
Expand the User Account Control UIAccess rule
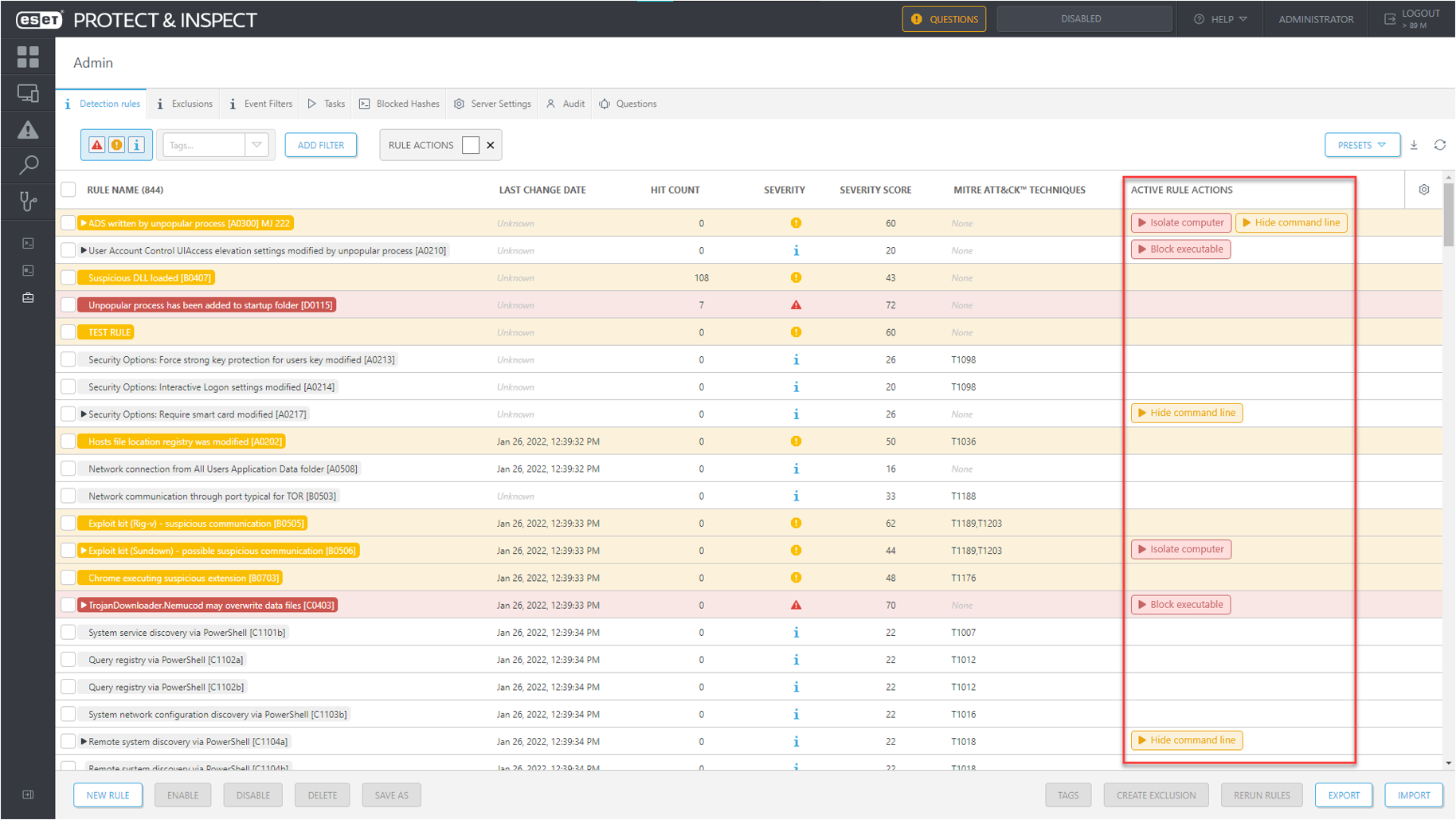pyautogui.click(x=84, y=250)
